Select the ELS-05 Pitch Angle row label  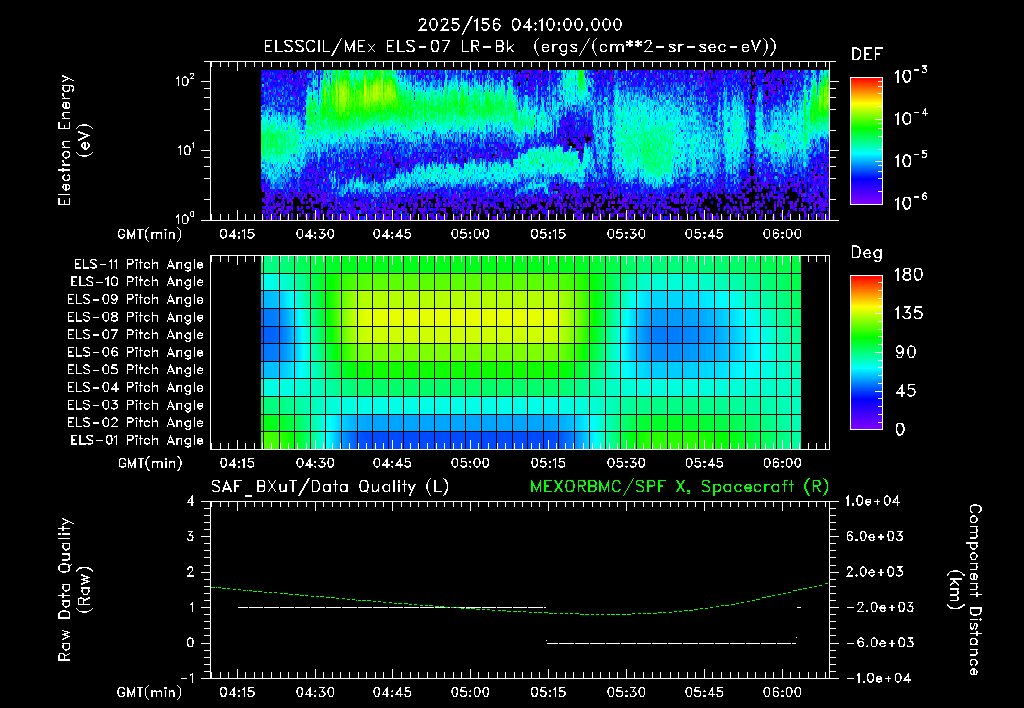pyautogui.click(x=136, y=370)
